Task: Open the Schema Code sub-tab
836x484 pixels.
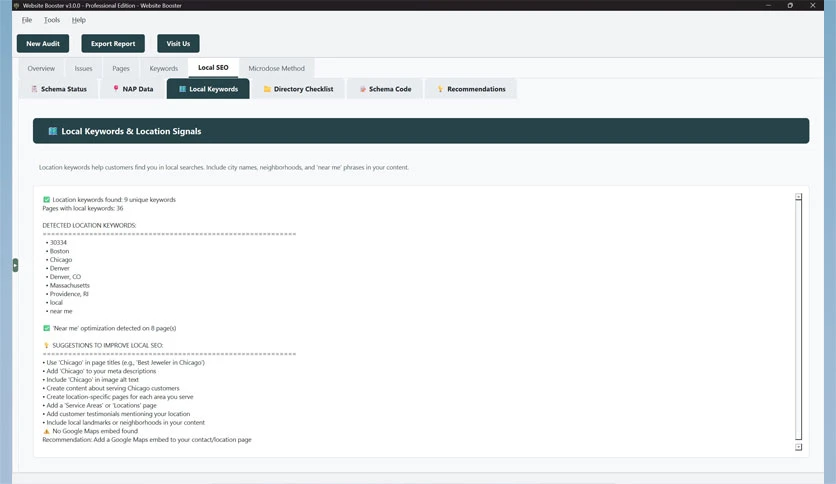Action: (x=385, y=89)
